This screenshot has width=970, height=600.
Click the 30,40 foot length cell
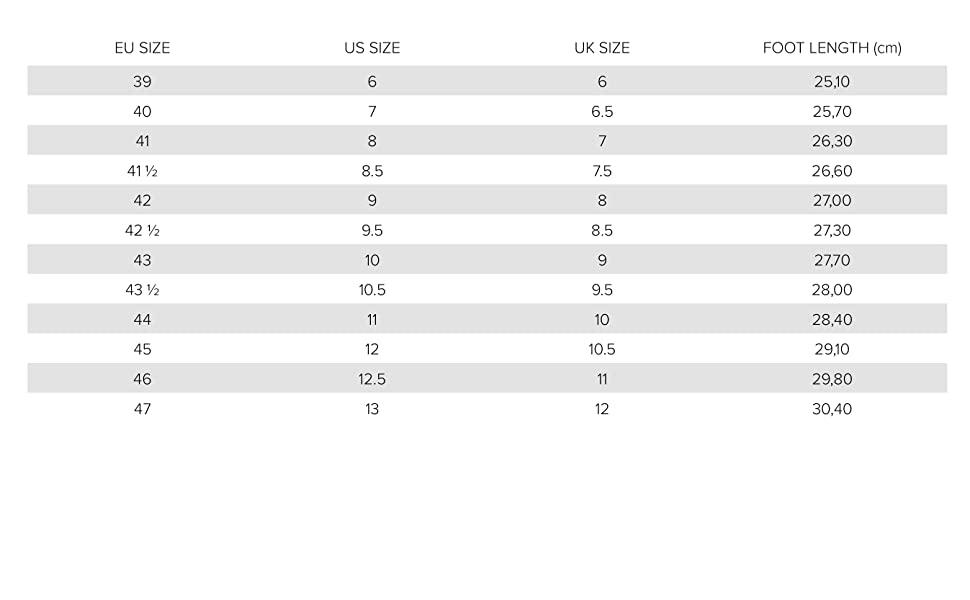coord(832,409)
